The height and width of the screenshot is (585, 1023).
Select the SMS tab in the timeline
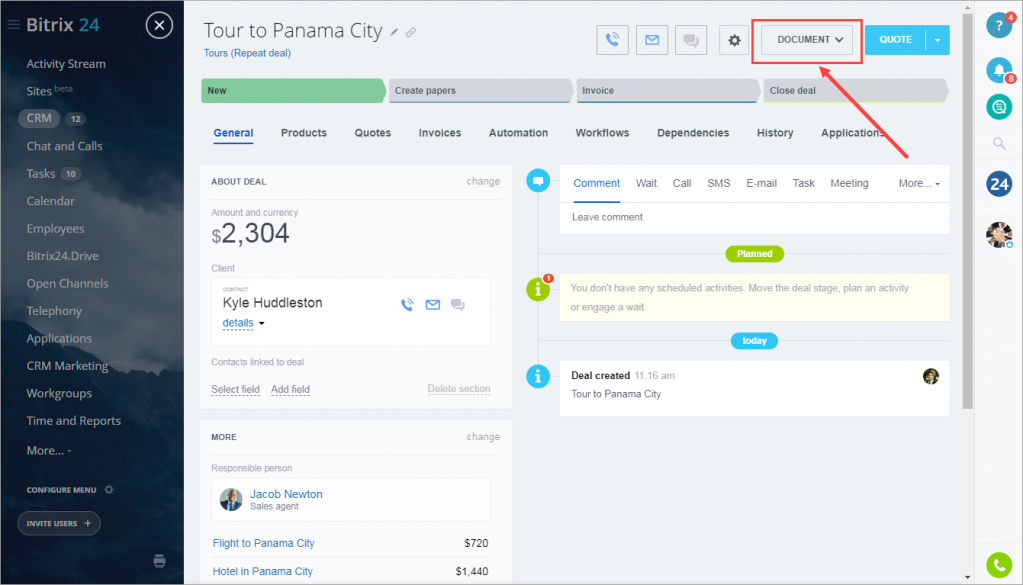(718, 183)
